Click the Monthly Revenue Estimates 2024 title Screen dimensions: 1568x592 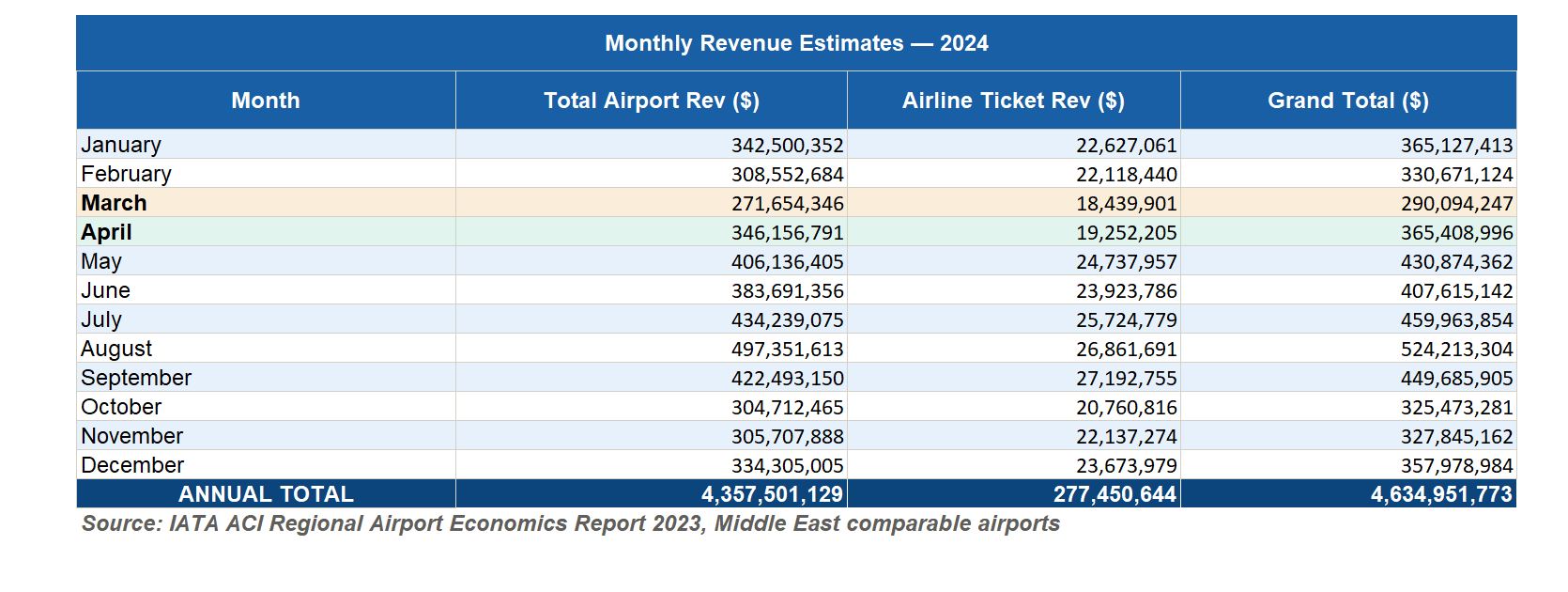796,43
